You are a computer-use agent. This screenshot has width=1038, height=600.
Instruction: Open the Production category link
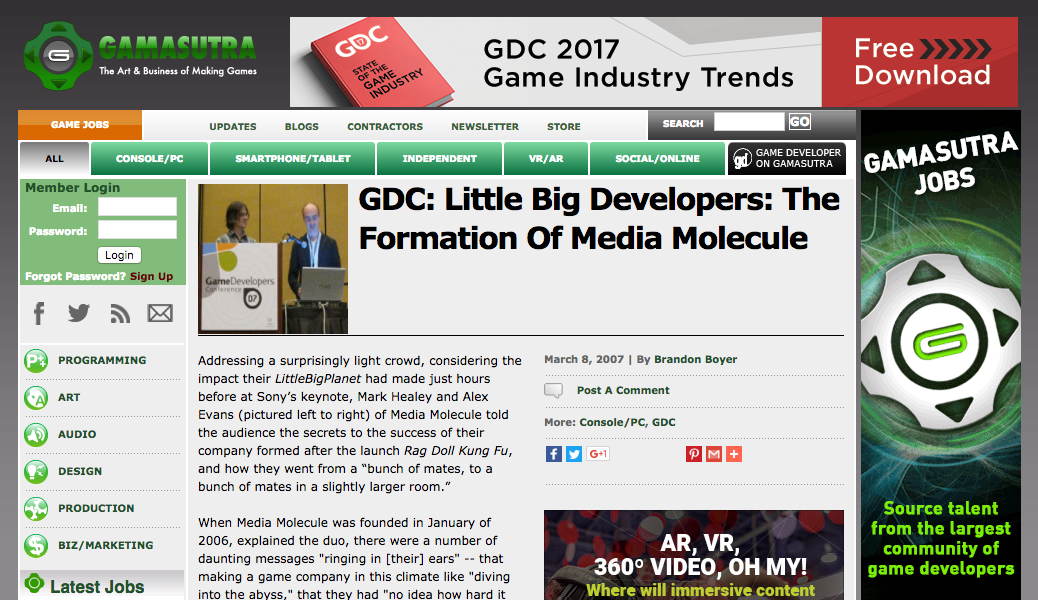(96, 509)
